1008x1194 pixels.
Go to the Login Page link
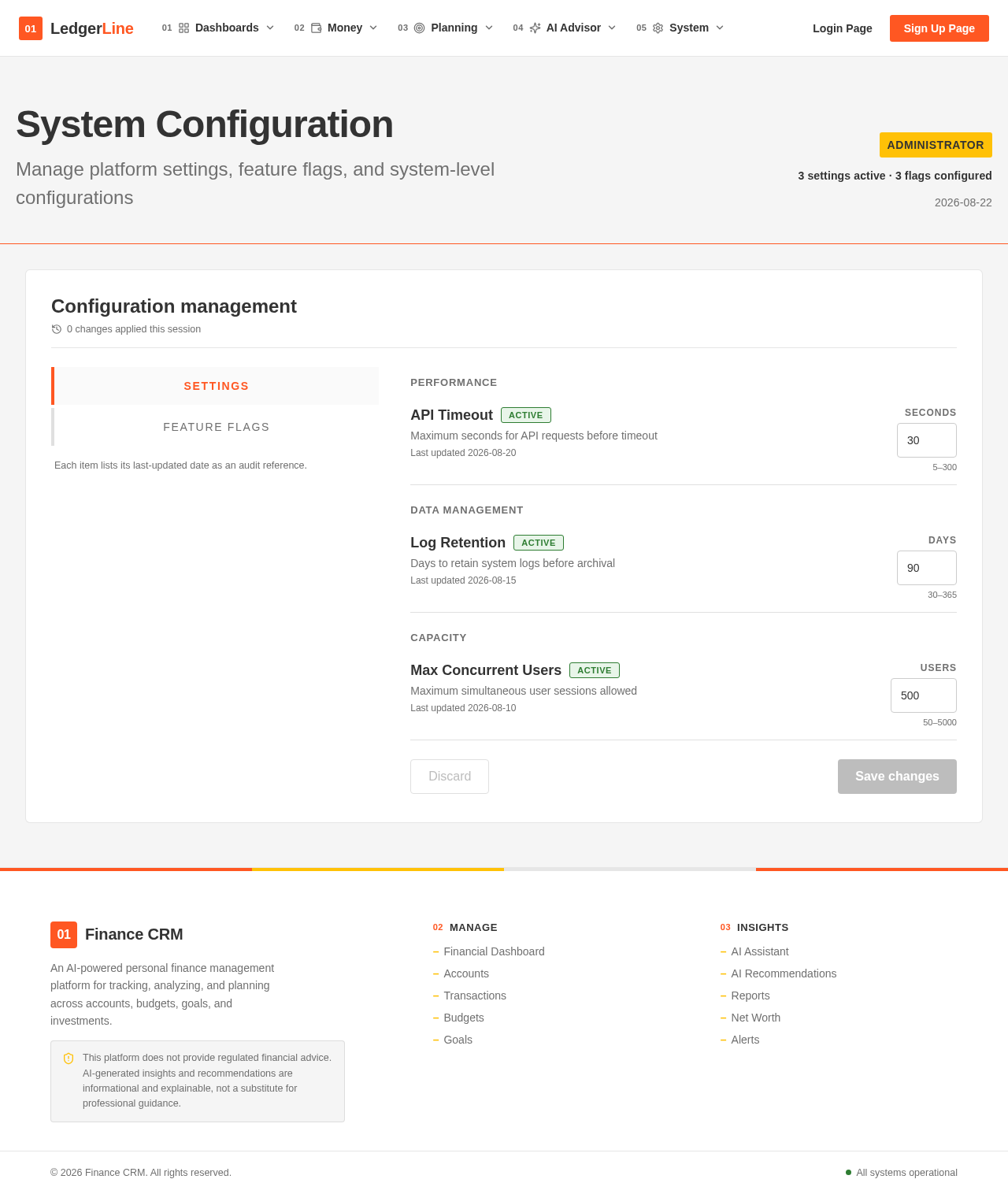pos(843,28)
